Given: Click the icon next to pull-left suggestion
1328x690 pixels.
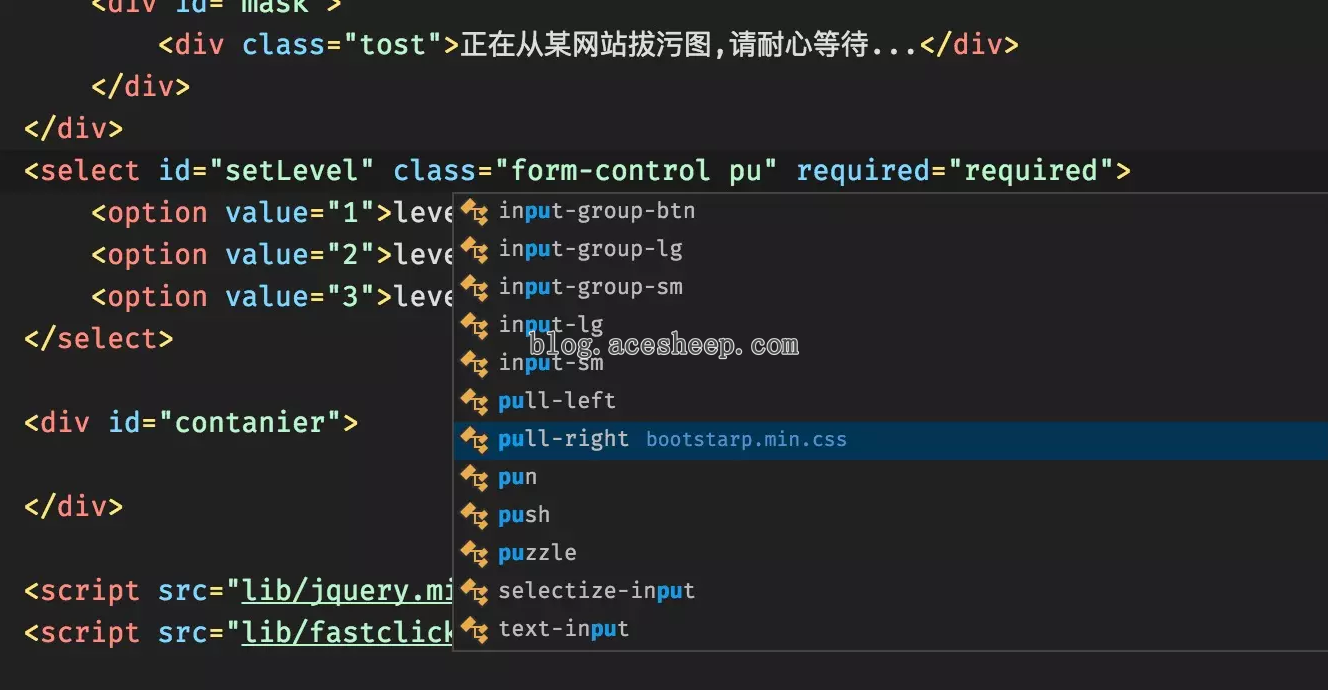Looking at the screenshot, I should 474,401.
